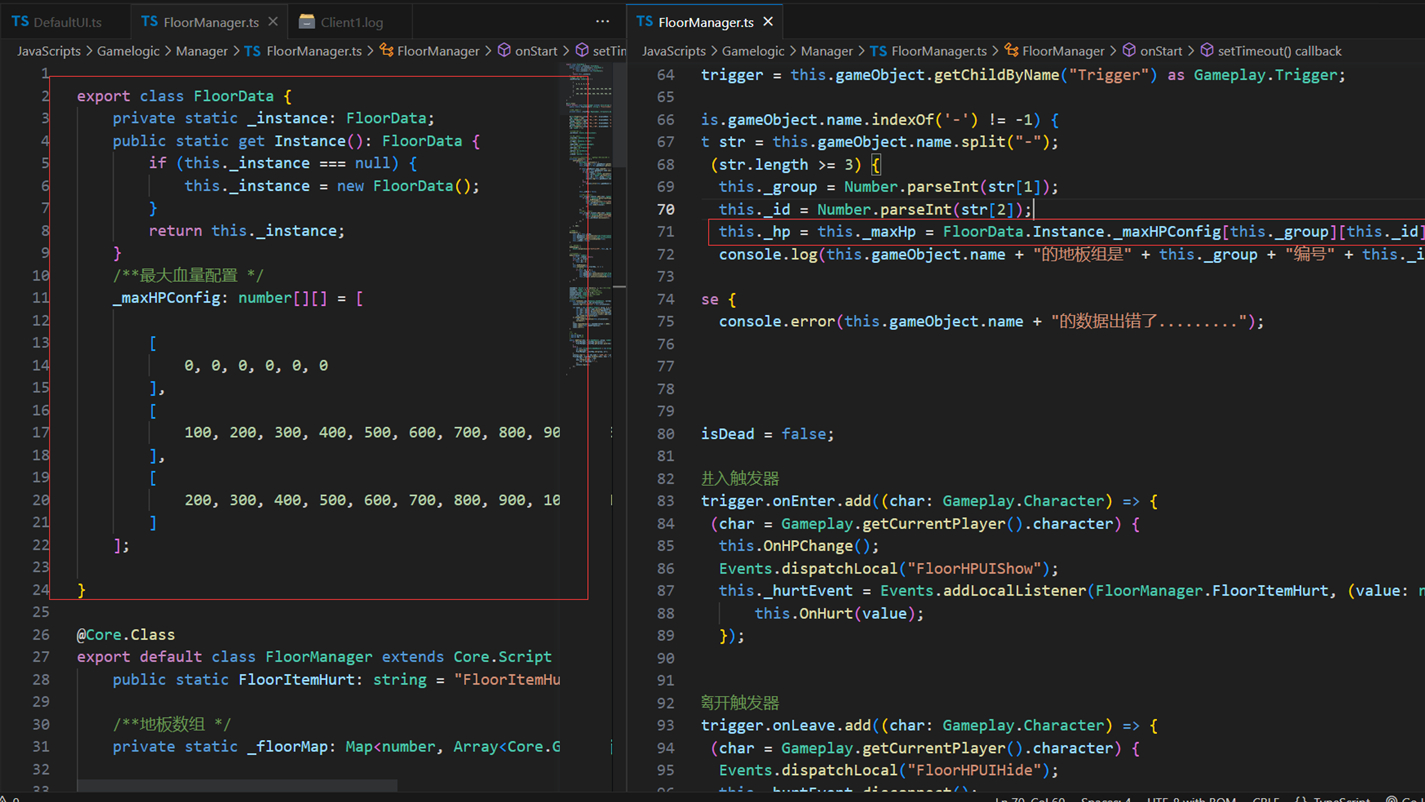Place cursor on 'export class FloorData' line
Viewport: 1425px width, 802px height.
[184, 96]
